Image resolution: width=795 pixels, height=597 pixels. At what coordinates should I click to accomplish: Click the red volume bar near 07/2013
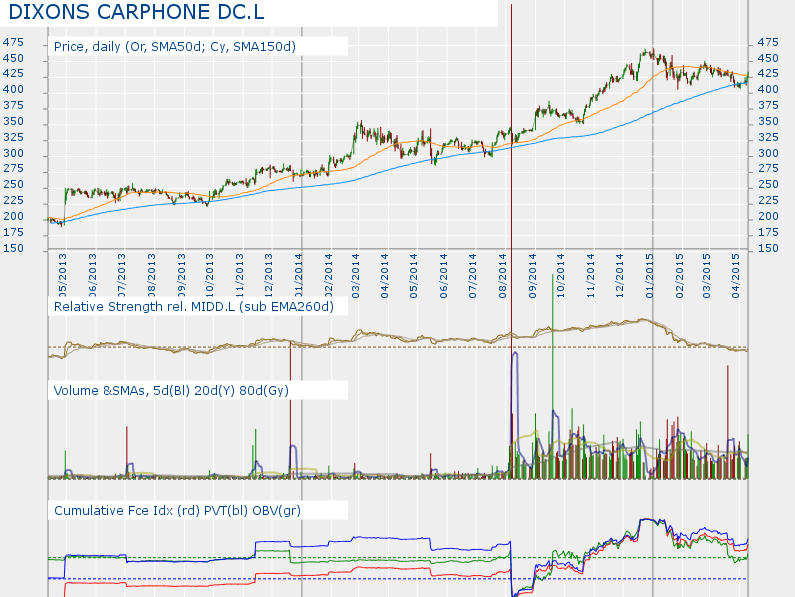click(127, 451)
